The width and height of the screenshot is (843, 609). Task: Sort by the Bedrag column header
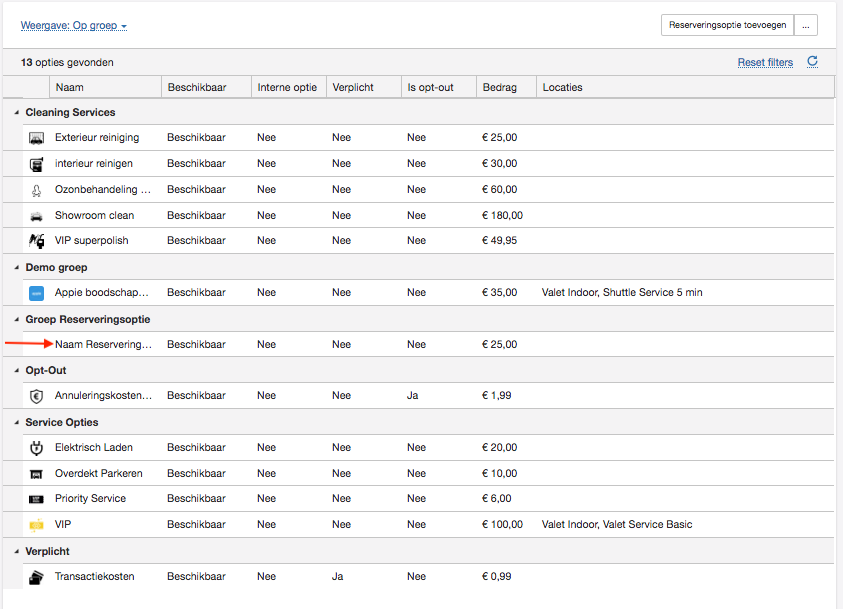point(506,87)
